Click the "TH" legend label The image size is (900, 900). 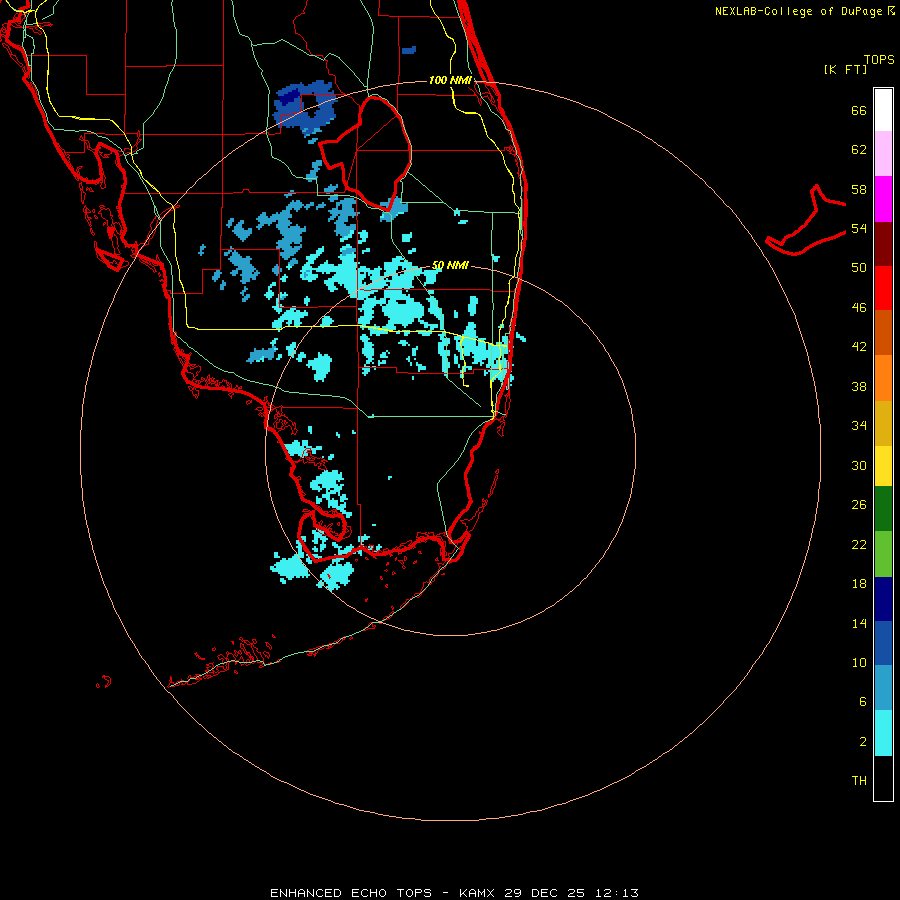[x=859, y=781]
